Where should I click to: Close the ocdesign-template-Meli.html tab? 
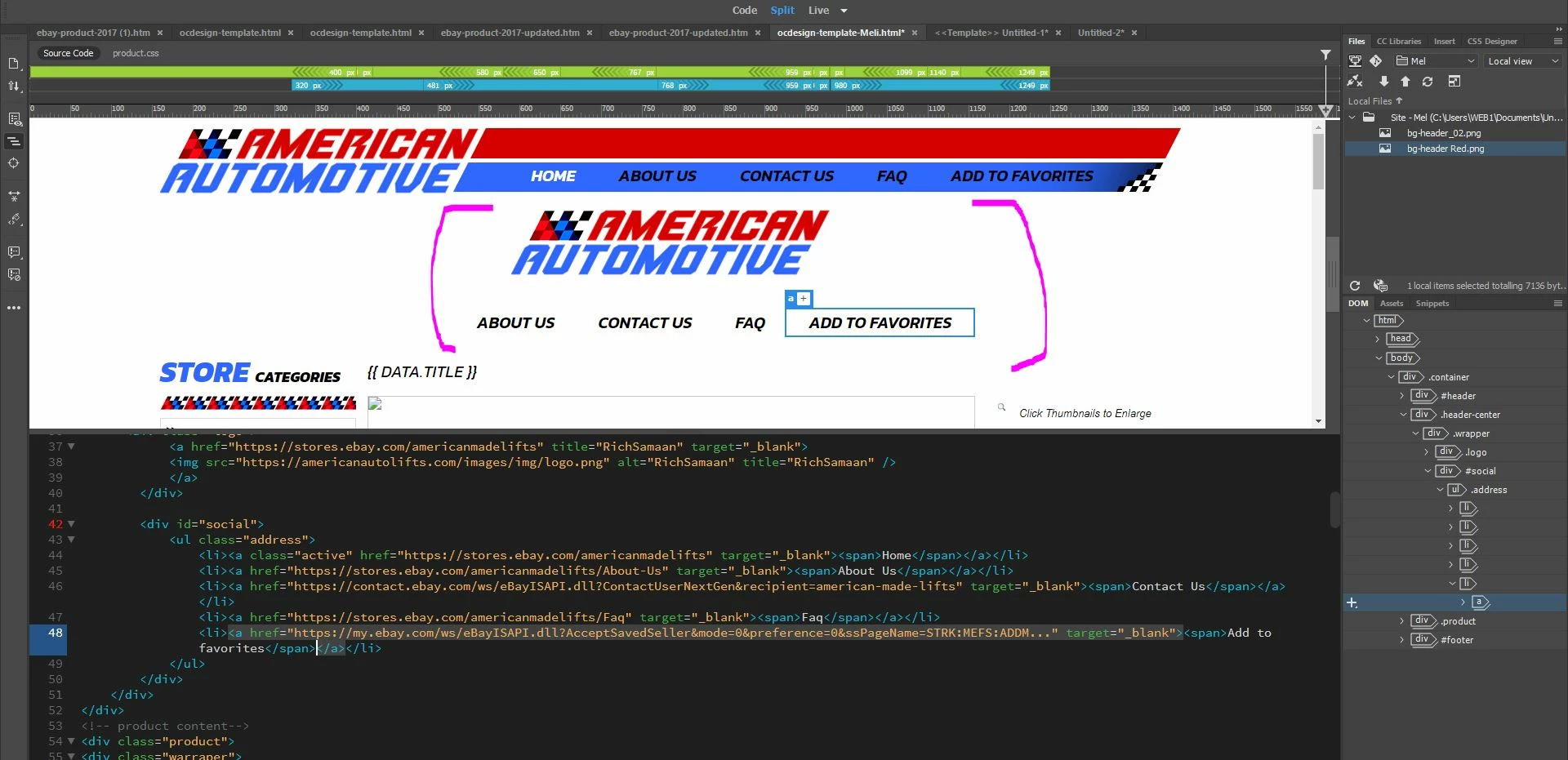tap(915, 33)
